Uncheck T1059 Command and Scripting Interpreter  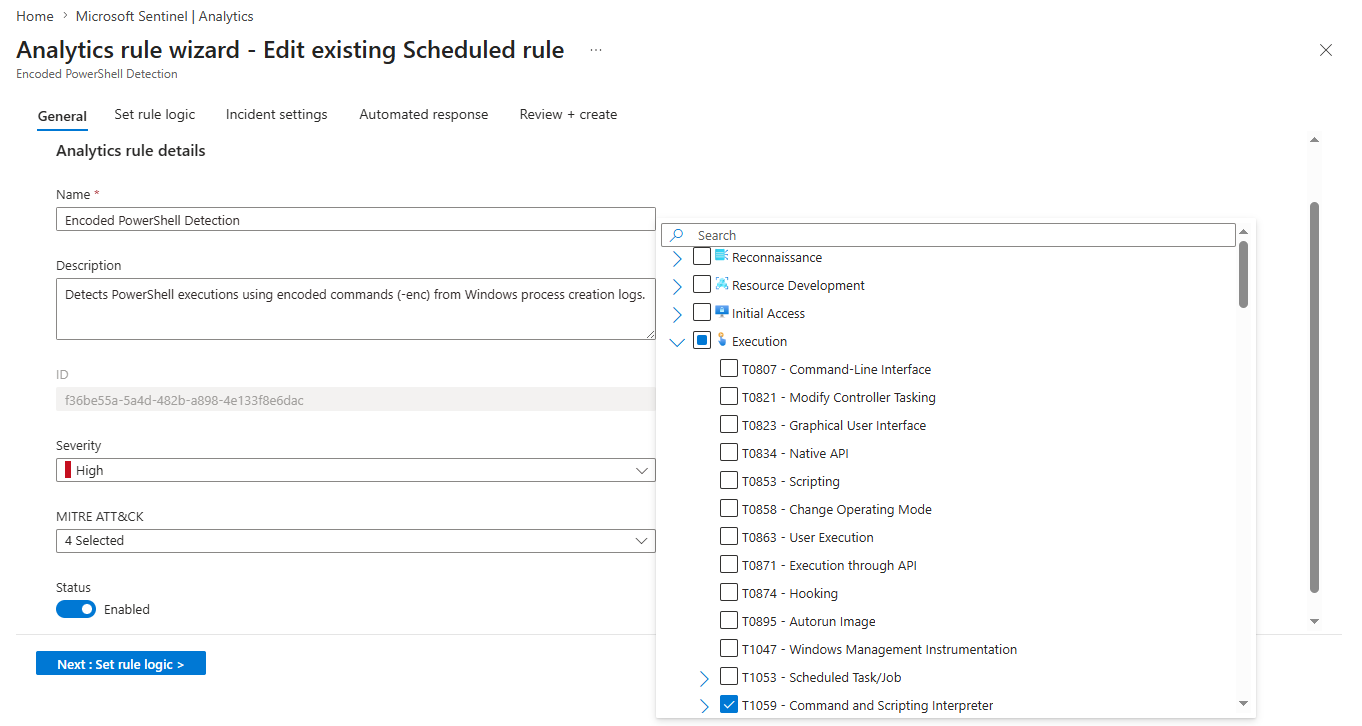coord(729,705)
